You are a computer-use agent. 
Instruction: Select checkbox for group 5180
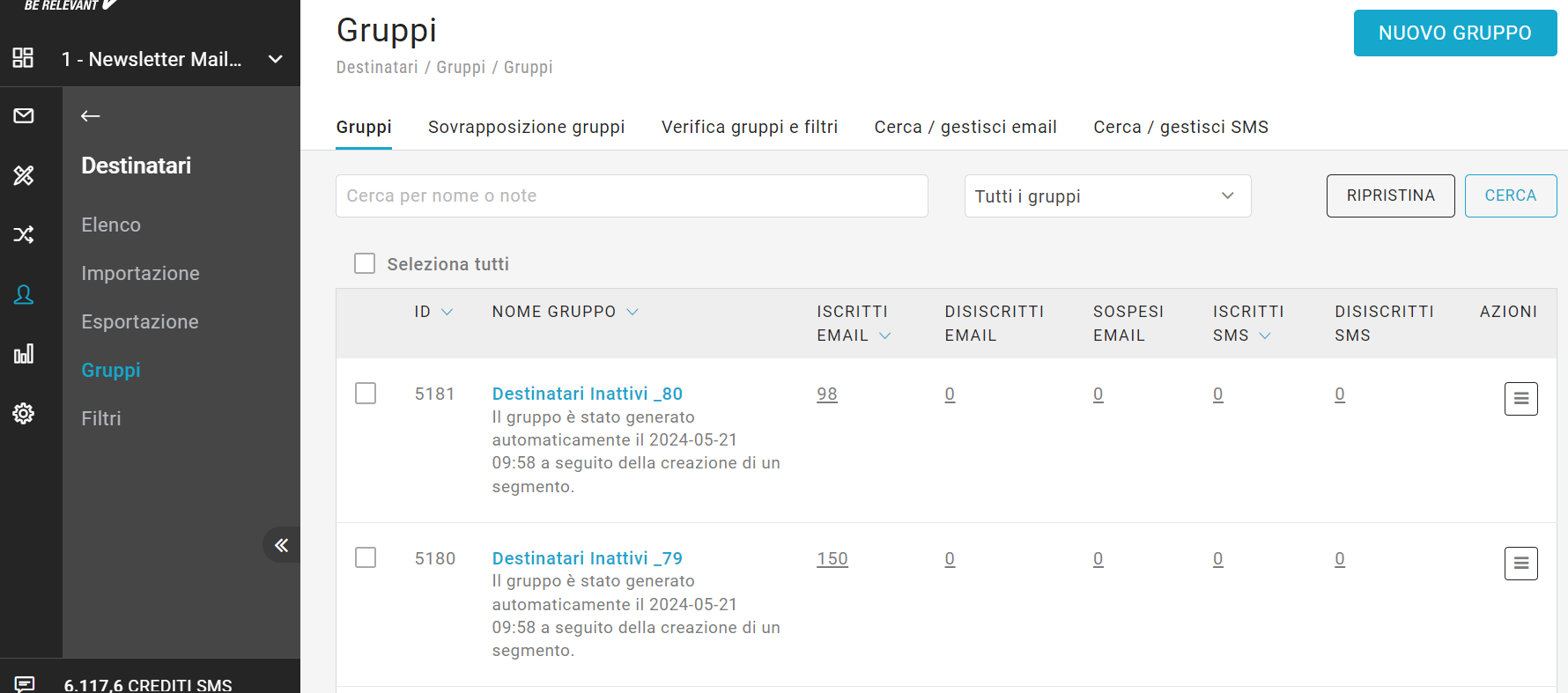(366, 557)
